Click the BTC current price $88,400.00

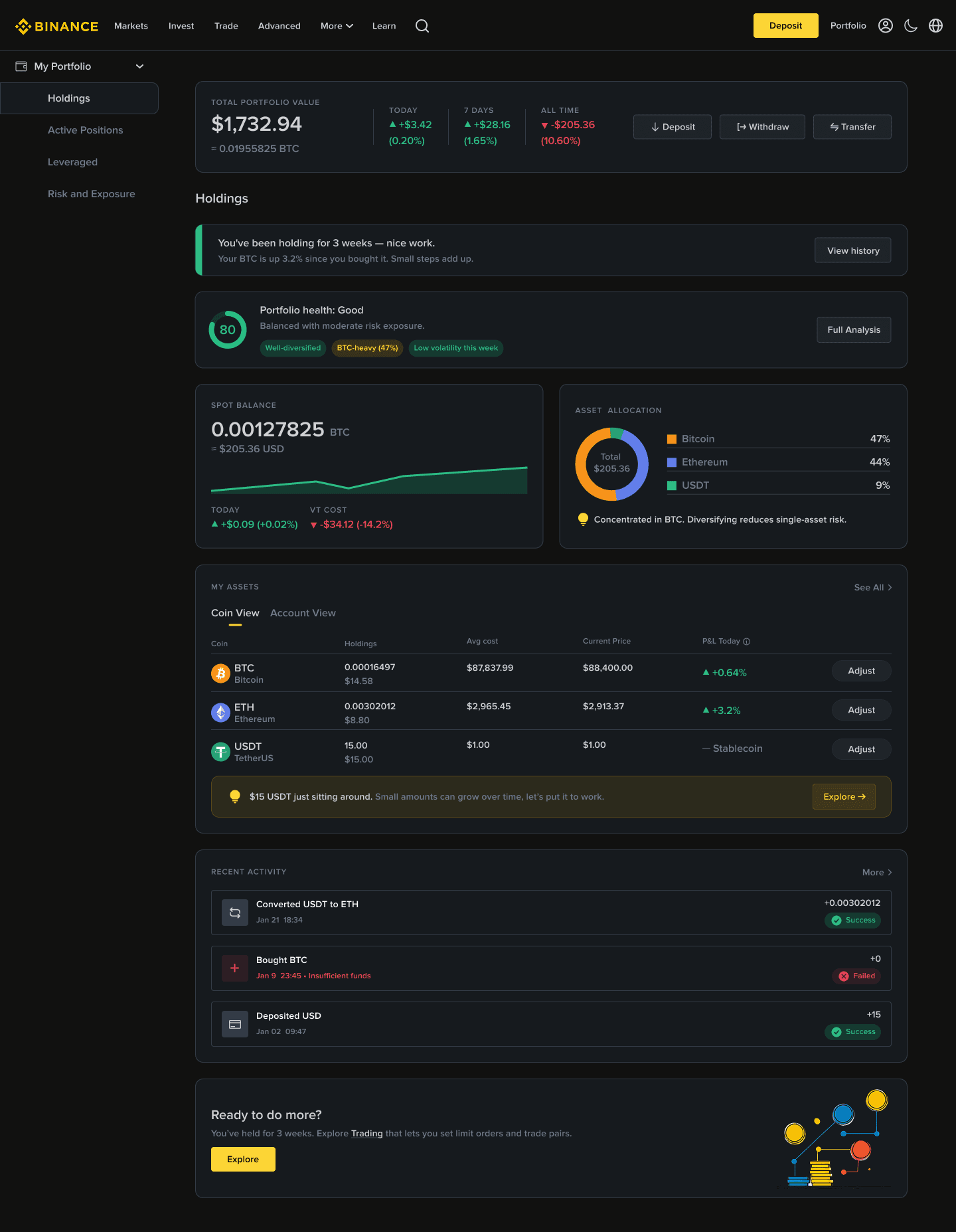[x=607, y=668]
